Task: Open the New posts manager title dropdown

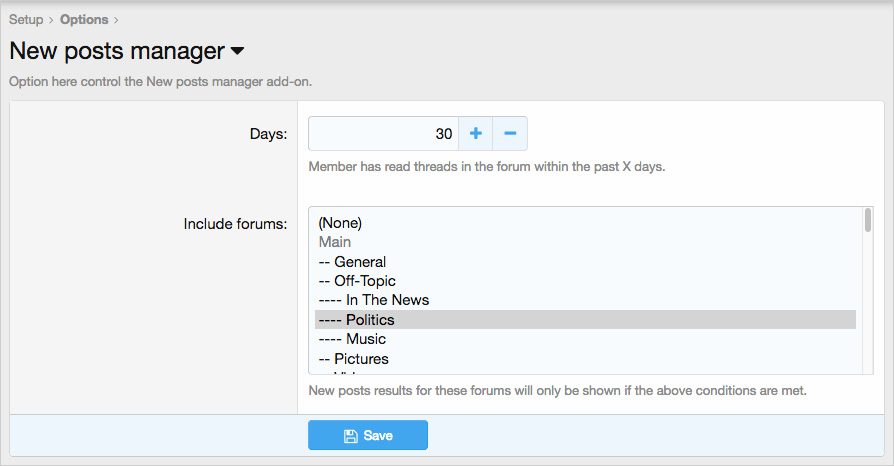Action: click(x=237, y=51)
